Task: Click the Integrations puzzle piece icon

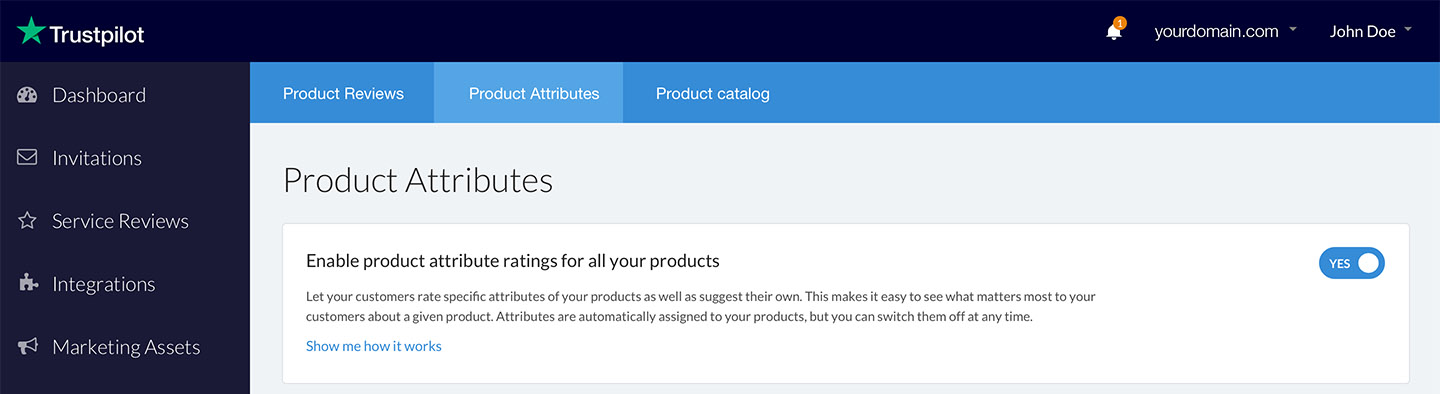Action: point(27,284)
